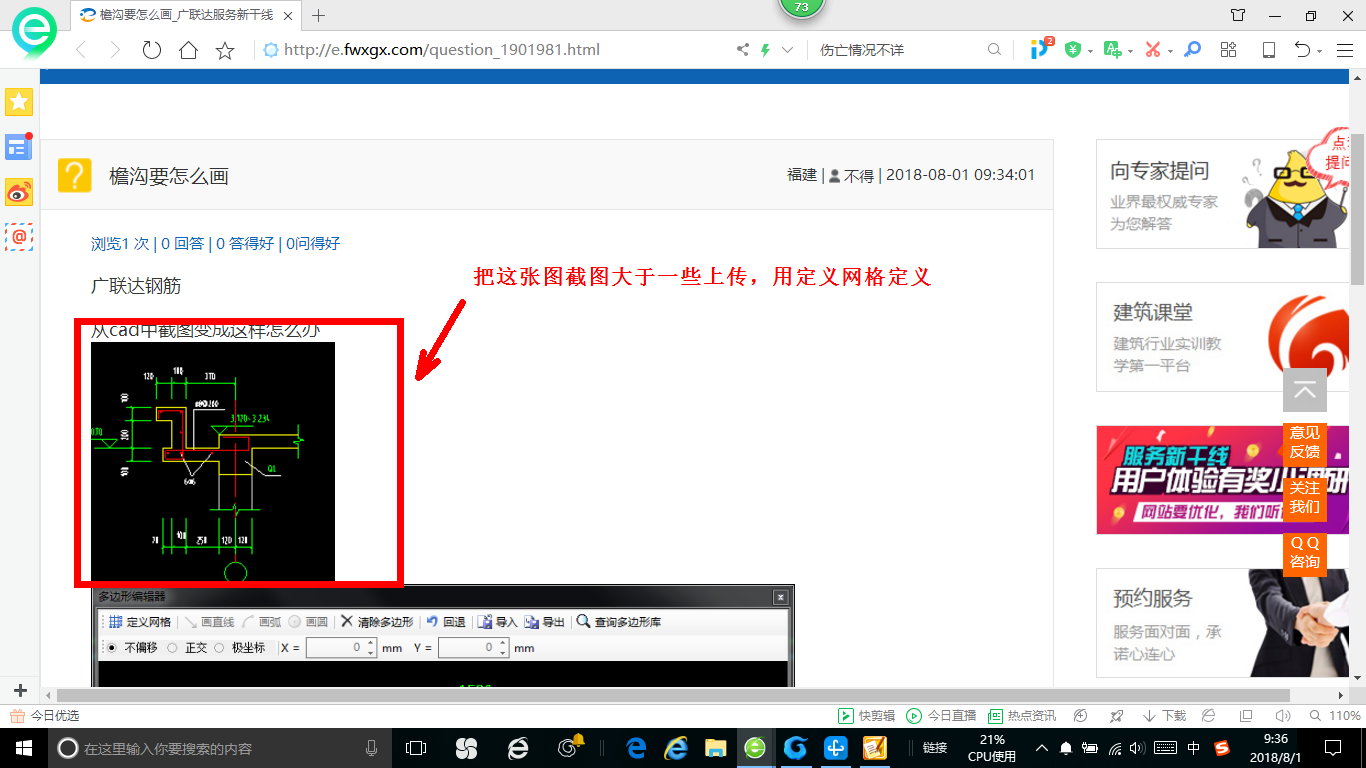Open the CAD gutter drawing thumbnail
Viewport: 1366px width, 768px height.
click(x=213, y=461)
